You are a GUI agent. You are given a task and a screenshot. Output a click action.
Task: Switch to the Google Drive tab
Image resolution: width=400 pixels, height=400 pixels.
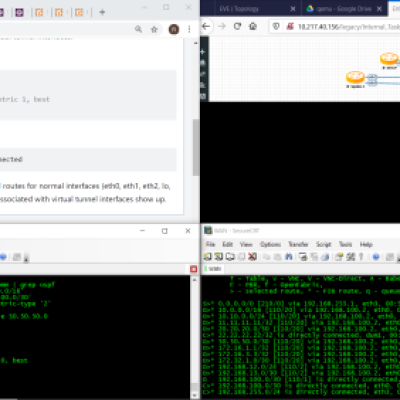pos(343,9)
